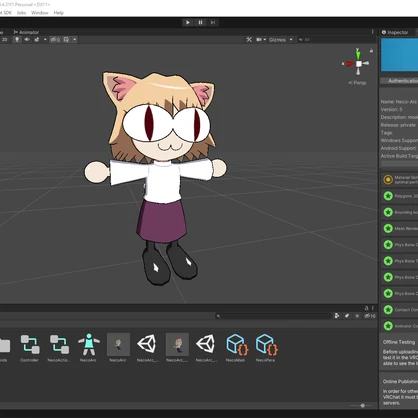The height and width of the screenshot is (418, 418).
Task: Click the 'Active Build Target' row
Action: (399, 156)
